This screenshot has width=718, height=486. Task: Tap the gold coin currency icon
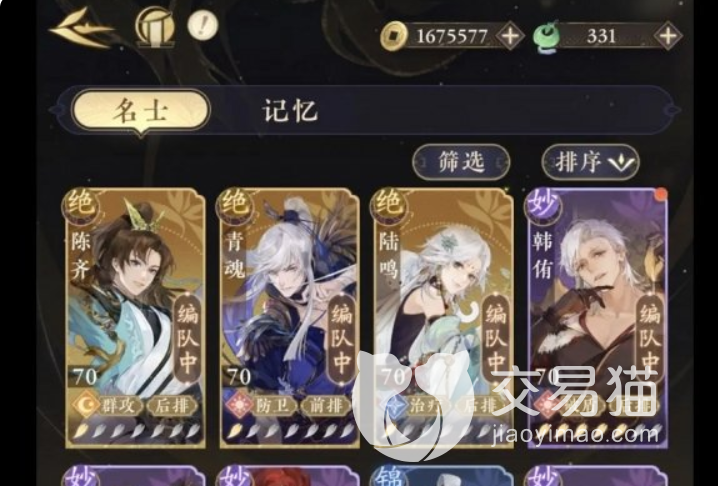coord(393,36)
